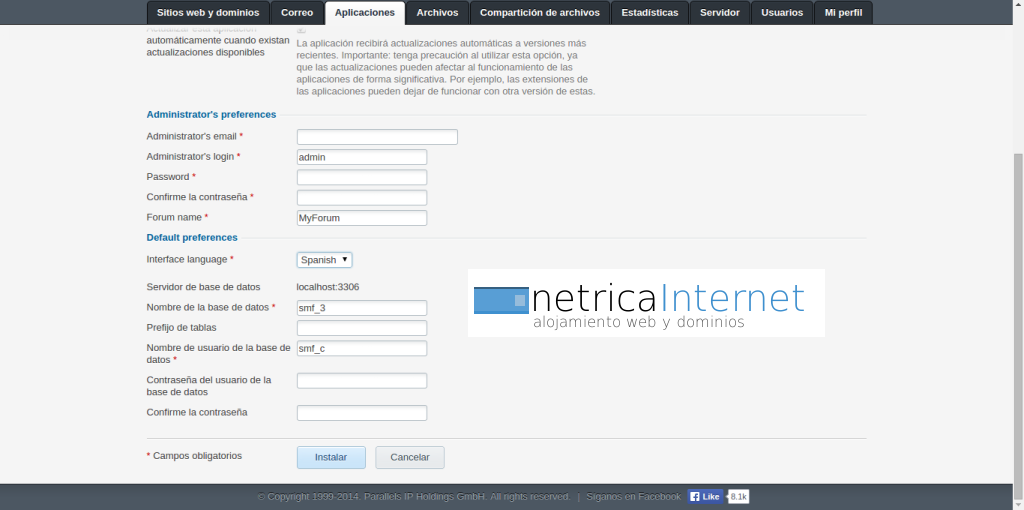Go to Compartición de archivos tab
Image resolution: width=1024 pixels, height=510 pixels.
(539, 12)
